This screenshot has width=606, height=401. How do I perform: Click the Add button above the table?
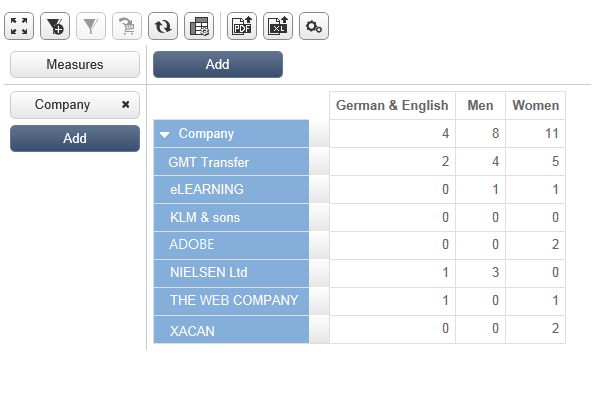tap(217, 64)
